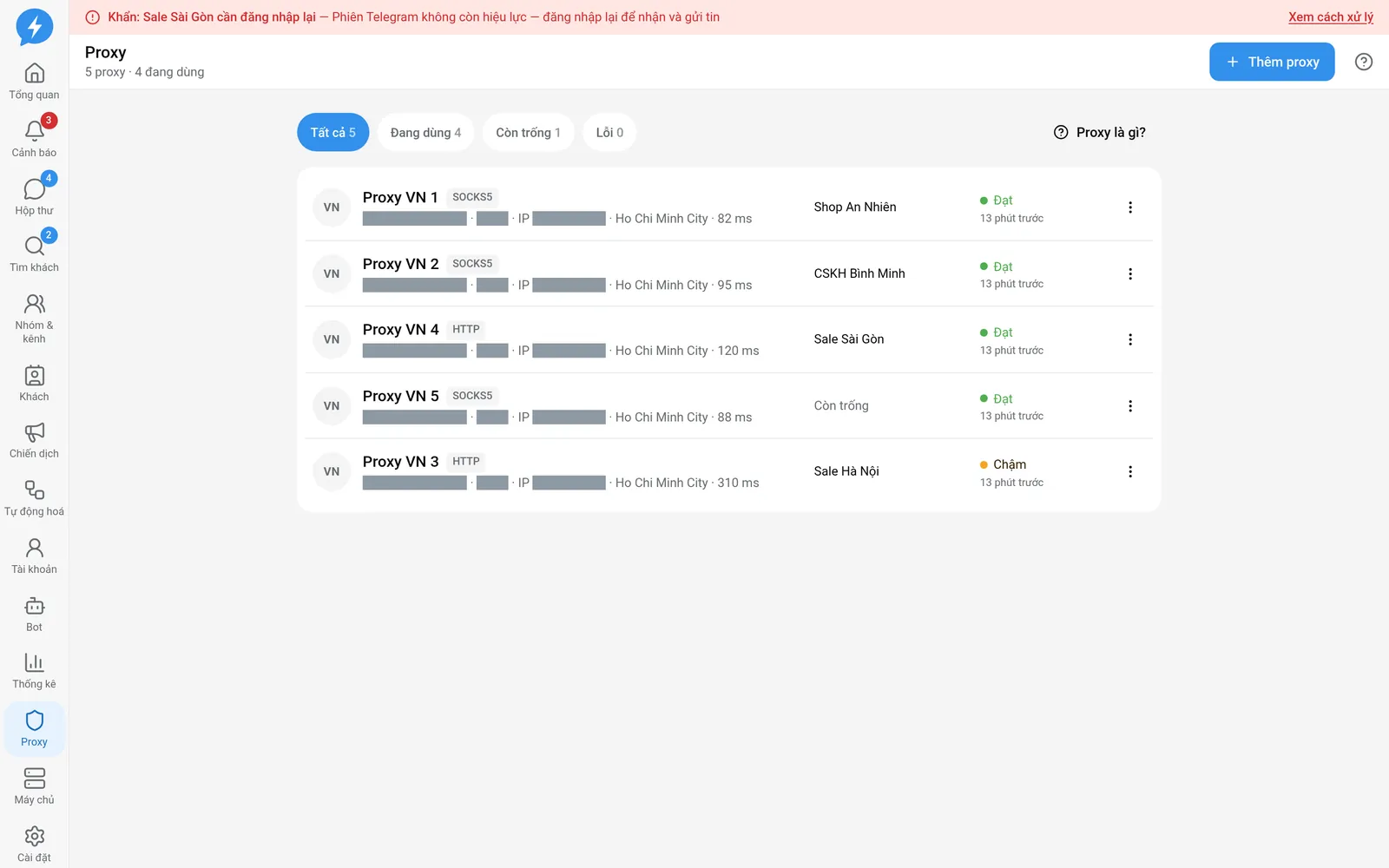Open Cài đặt settings
This screenshot has width=1389, height=868.
pyautogui.click(x=34, y=845)
